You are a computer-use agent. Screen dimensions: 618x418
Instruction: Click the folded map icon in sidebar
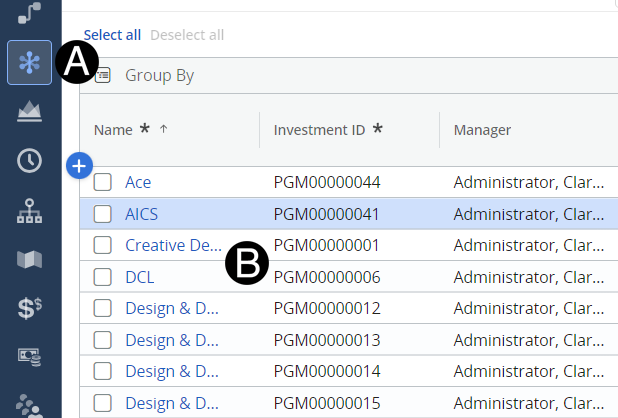[29, 259]
